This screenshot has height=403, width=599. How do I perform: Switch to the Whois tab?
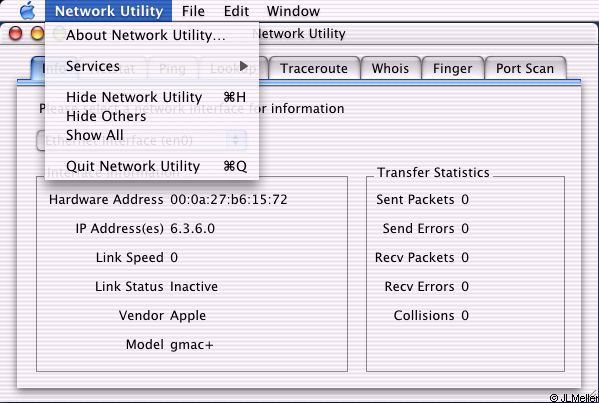(390, 68)
